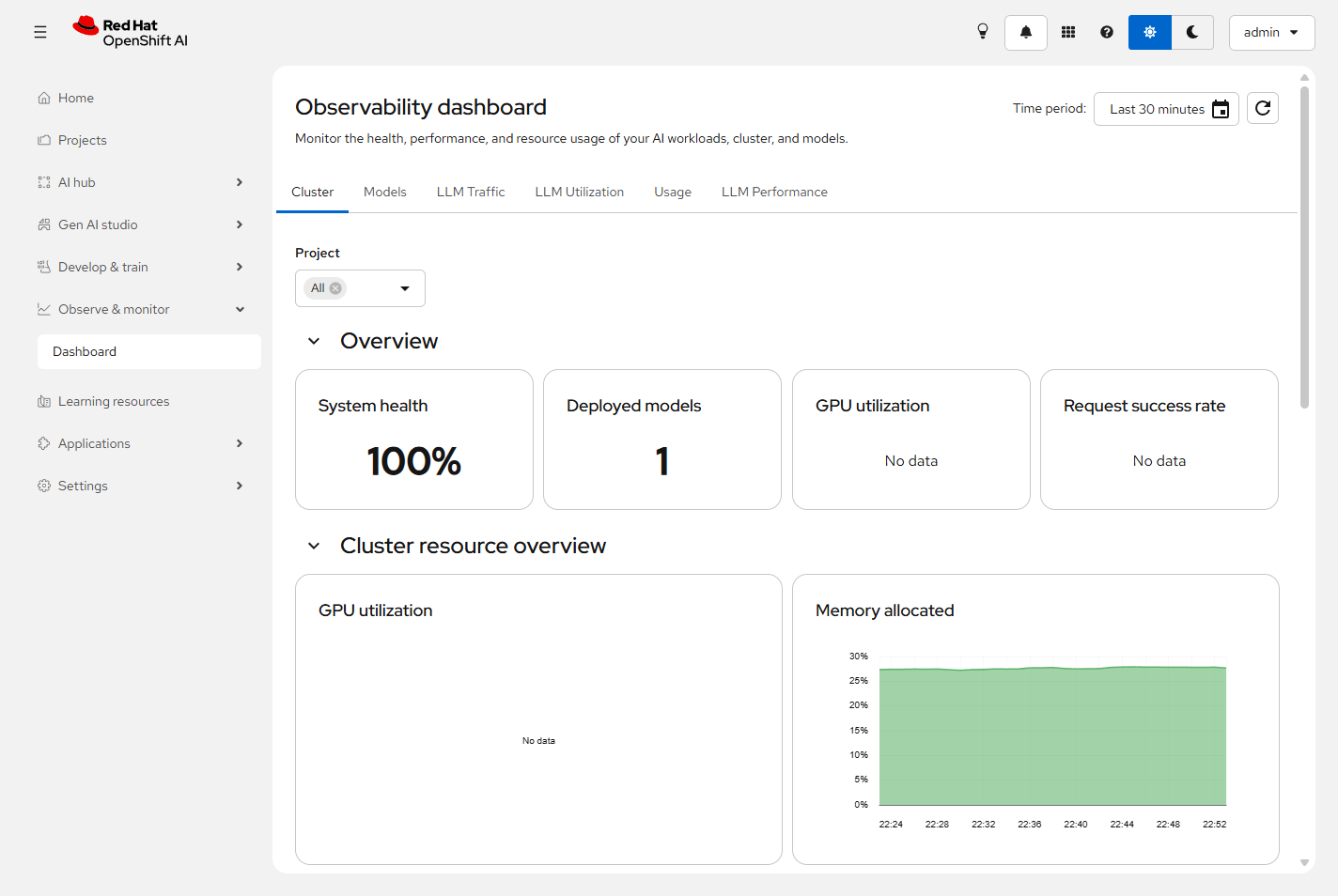Select the Cluster tab
Viewport: 1338px width, 896px height.
(x=312, y=193)
